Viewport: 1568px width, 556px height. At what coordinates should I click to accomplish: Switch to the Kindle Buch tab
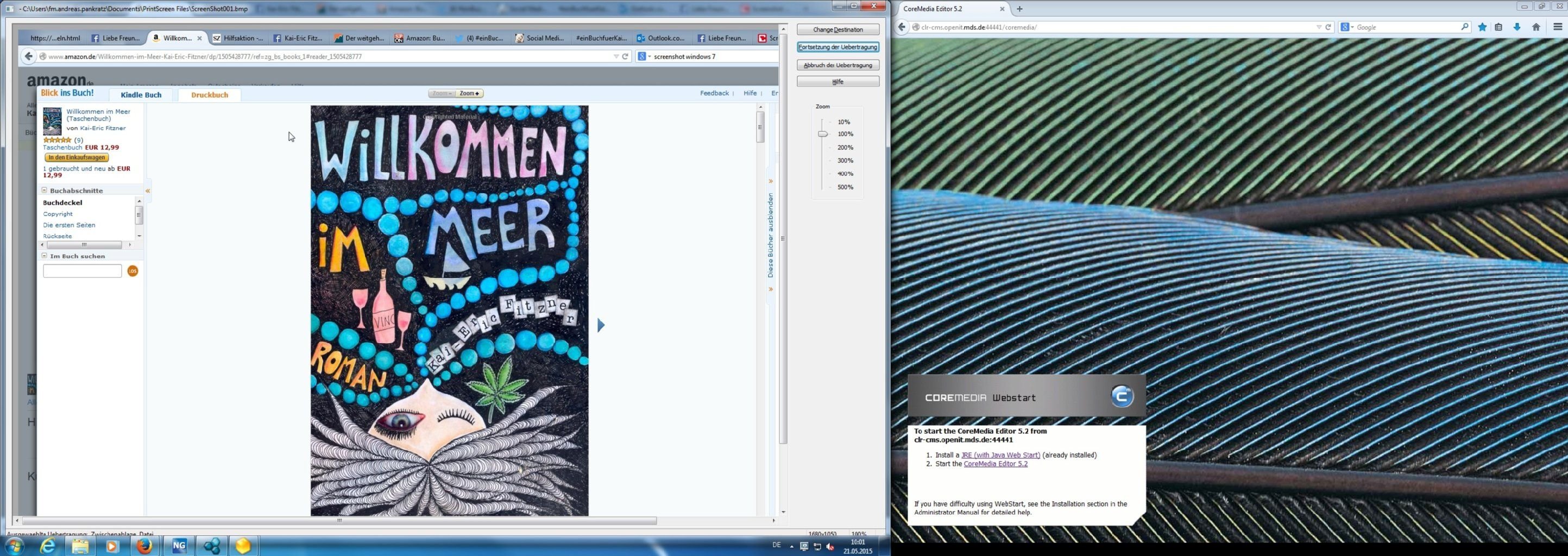coord(141,95)
